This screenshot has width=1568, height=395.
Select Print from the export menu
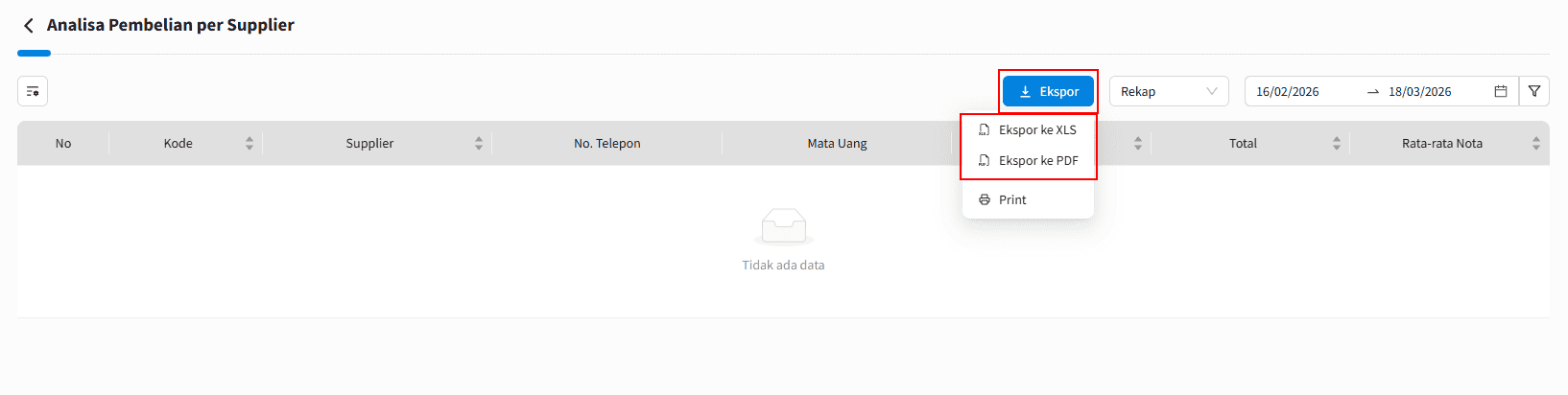[x=1012, y=200]
